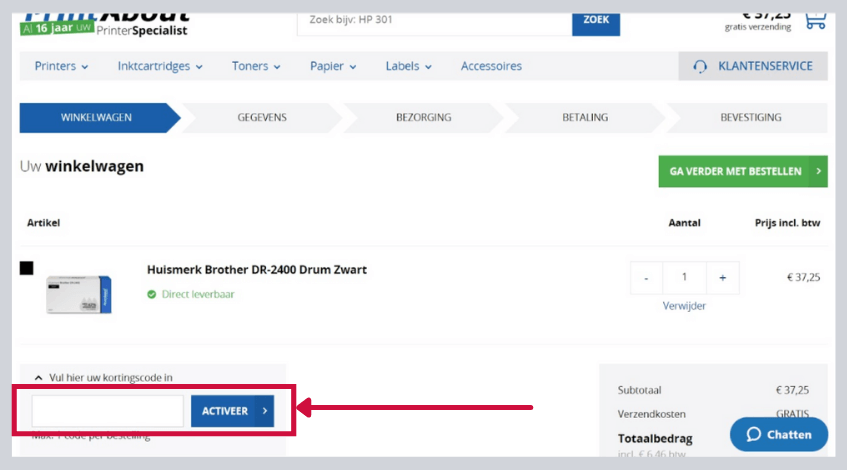
Task: Collapse the kortingscode section
Action: pos(39,378)
